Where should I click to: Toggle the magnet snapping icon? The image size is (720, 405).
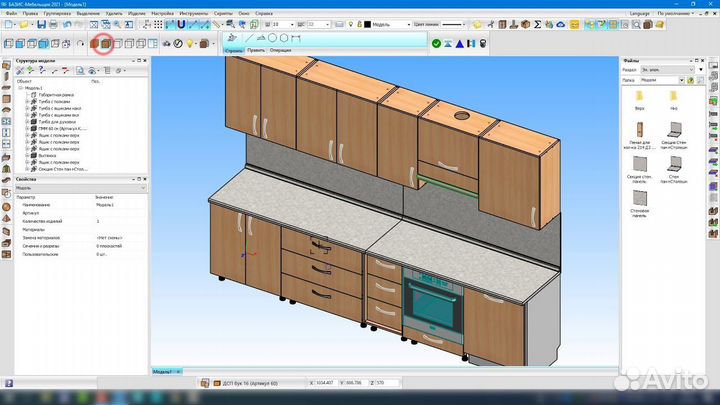tap(180, 23)
